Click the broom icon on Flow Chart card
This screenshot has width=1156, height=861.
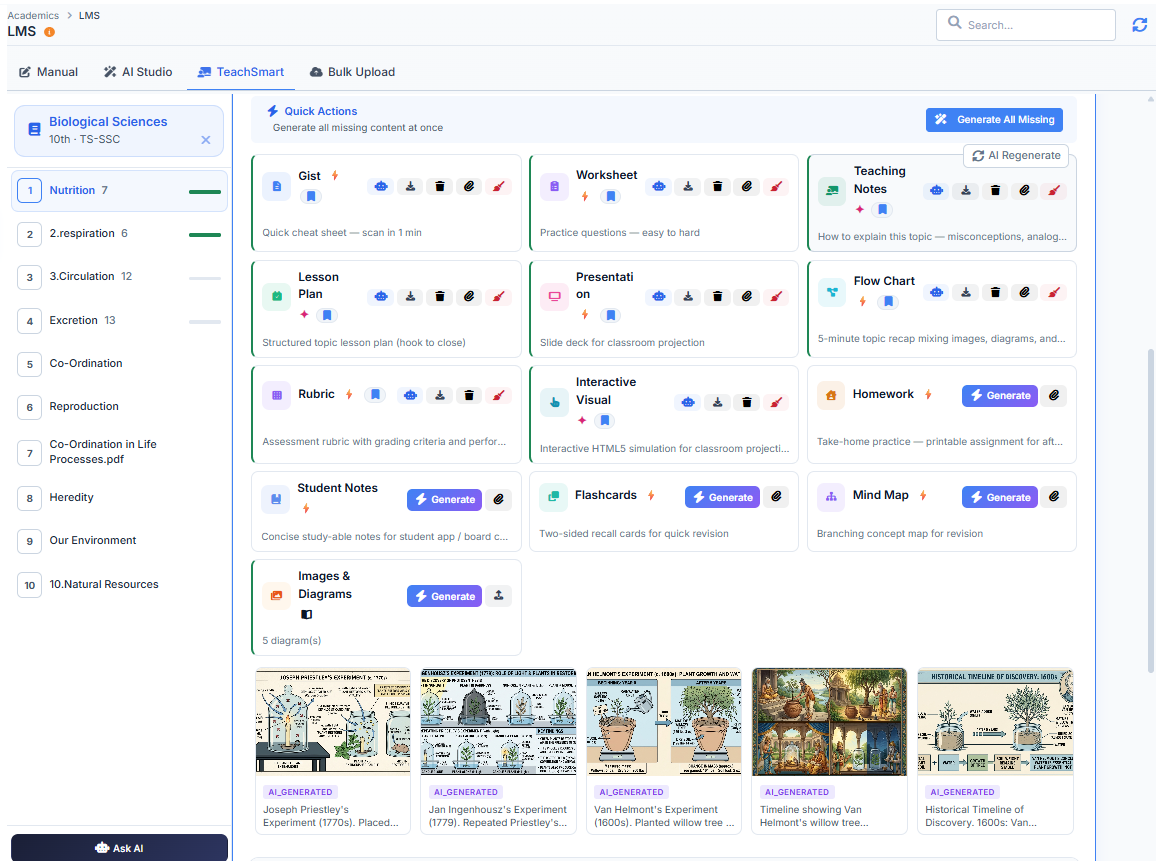(1054, 293)
